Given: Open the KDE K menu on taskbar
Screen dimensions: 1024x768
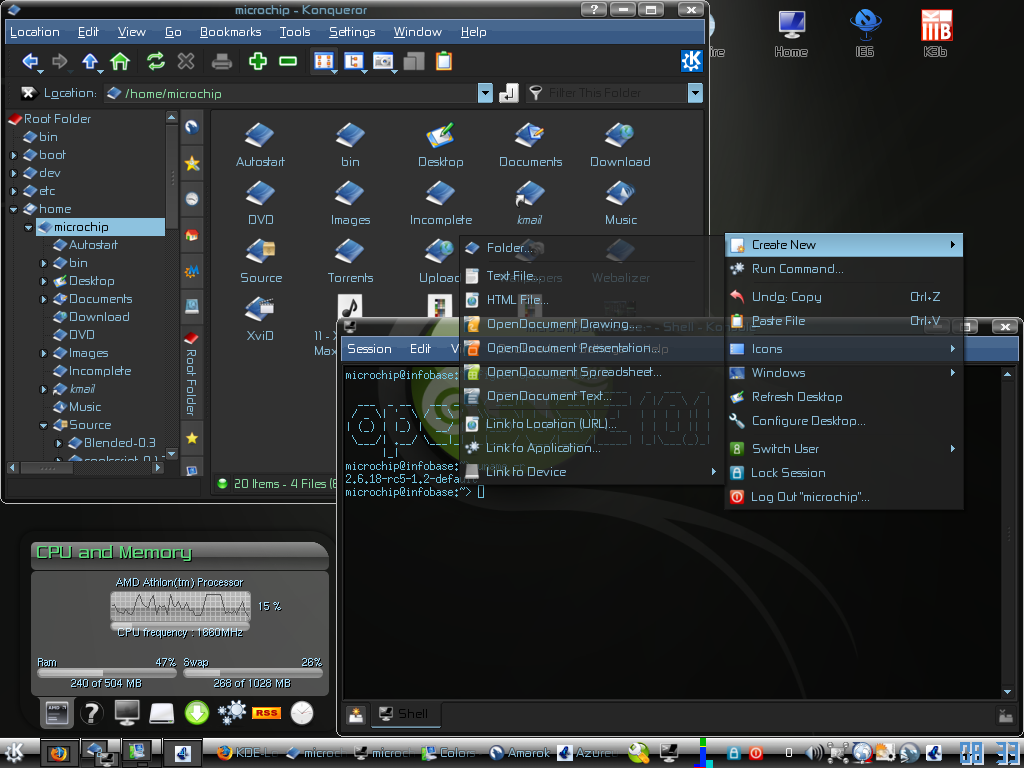Looking at the screenshot, I should pyautogui.click(x=14, y=753).
